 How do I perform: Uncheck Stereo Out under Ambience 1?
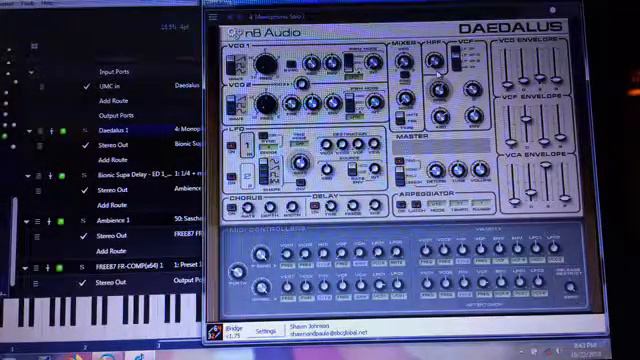tap(83, 236)
